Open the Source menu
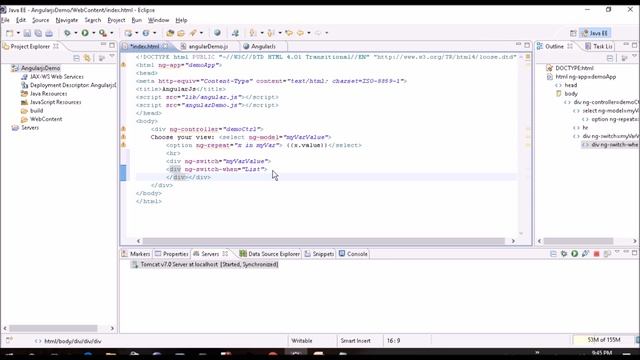Screen dimensions: 640x360 40,20
